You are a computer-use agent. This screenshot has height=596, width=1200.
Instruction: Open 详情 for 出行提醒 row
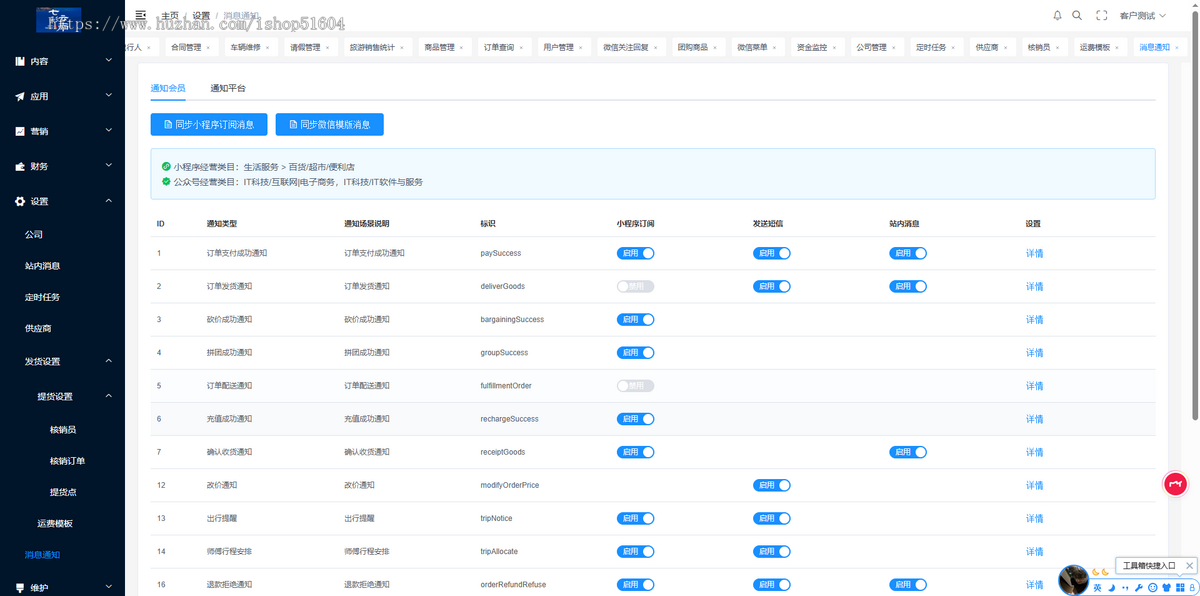(x=1034, y=518)
